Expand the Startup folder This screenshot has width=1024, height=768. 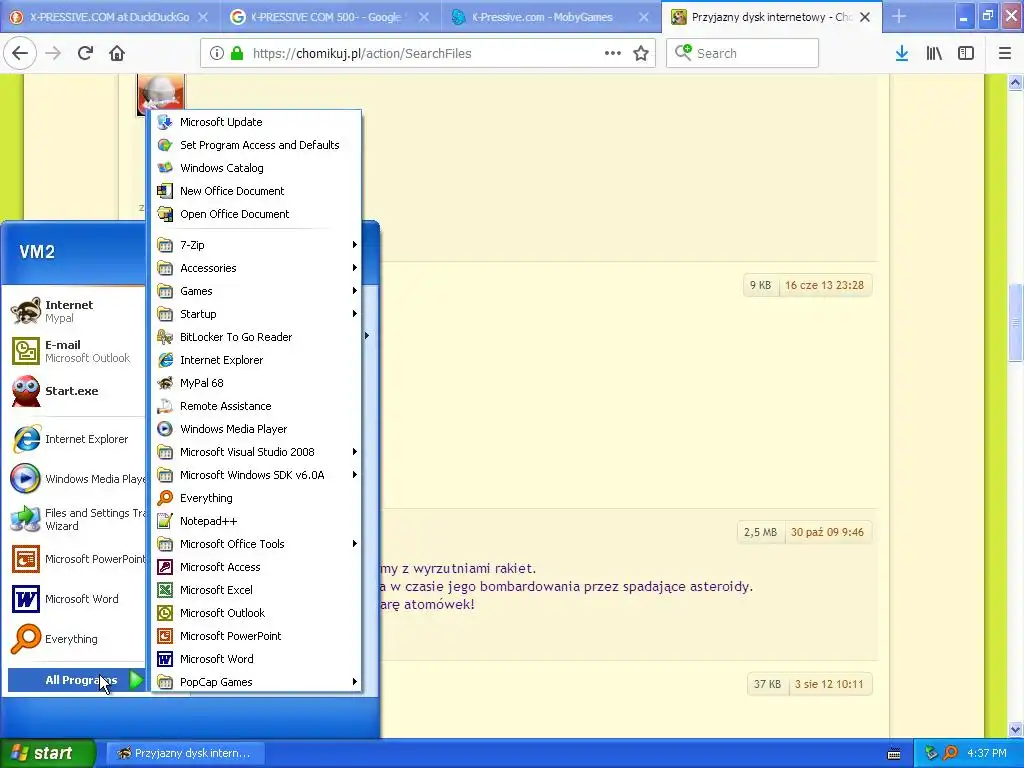coord(257,313)
